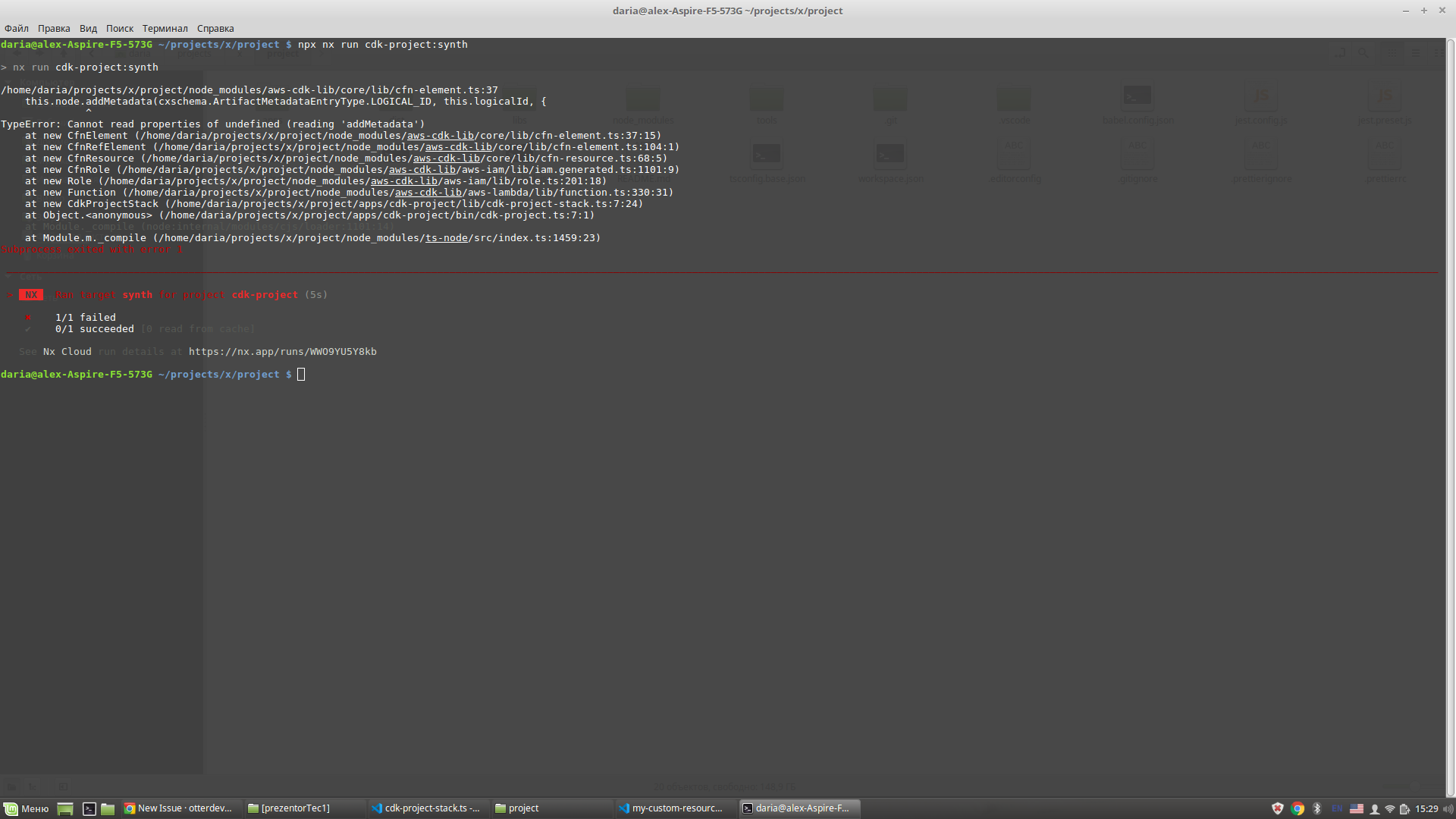Click the clock showing 15:29
The width and height of the screenshot is (1456, 819).
coord(1426,808)
